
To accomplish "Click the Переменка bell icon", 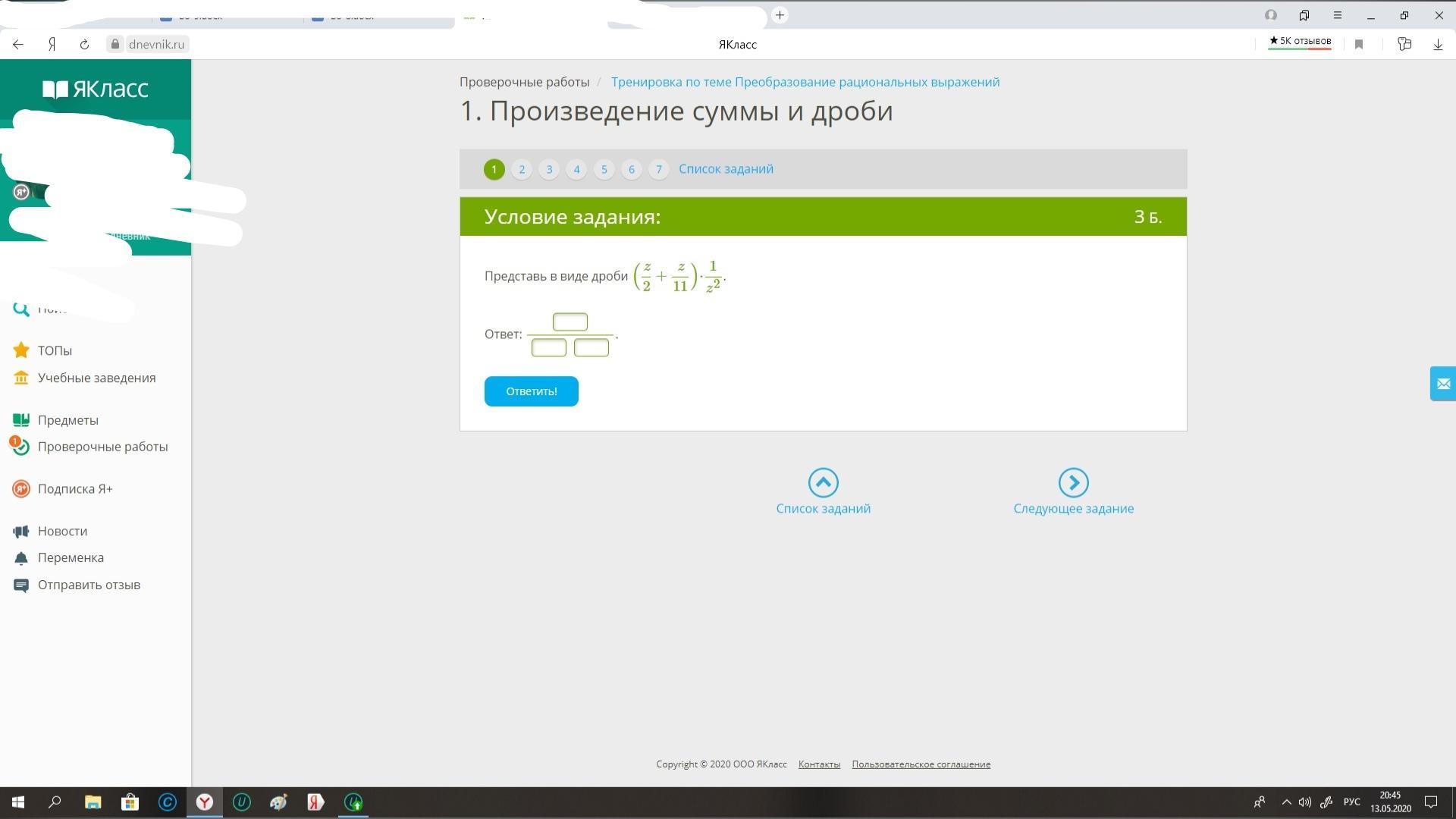I will pyautogui.click(x=21, y=558).
